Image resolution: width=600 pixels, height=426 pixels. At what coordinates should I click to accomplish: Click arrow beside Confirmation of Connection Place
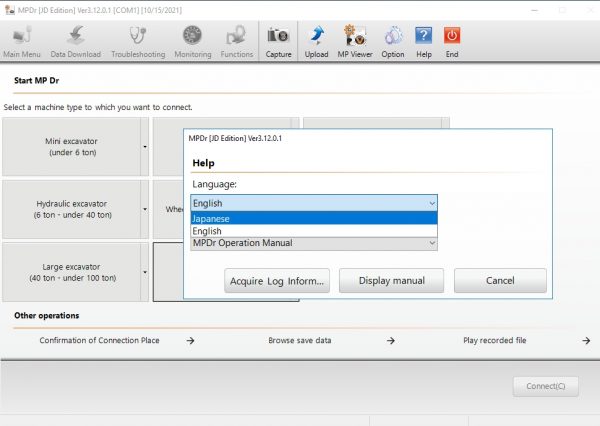[x=190, y=341]
